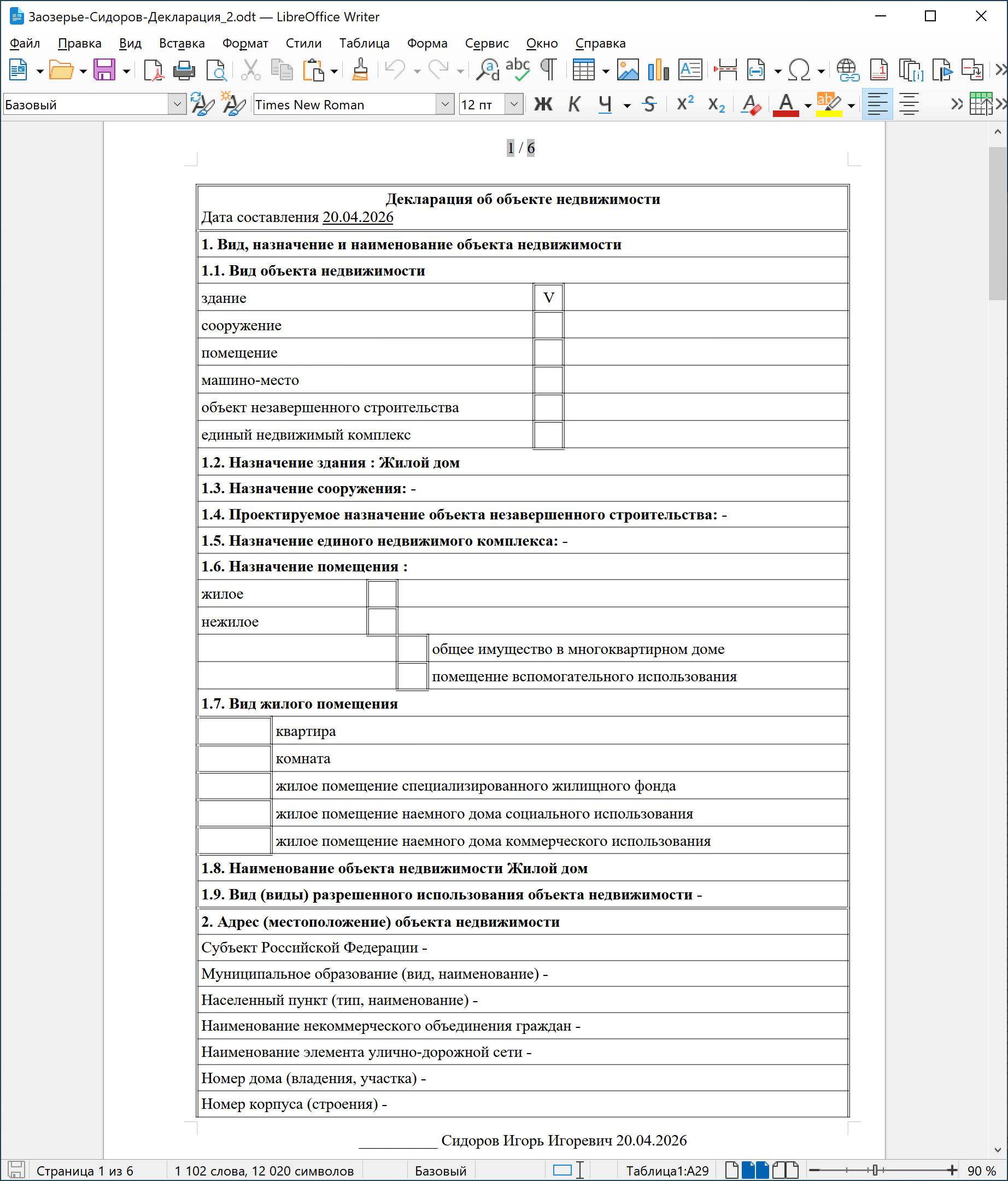Center-align the paragraph
Viewport: 1008px width, 1181px height.
tap(909, 104)
